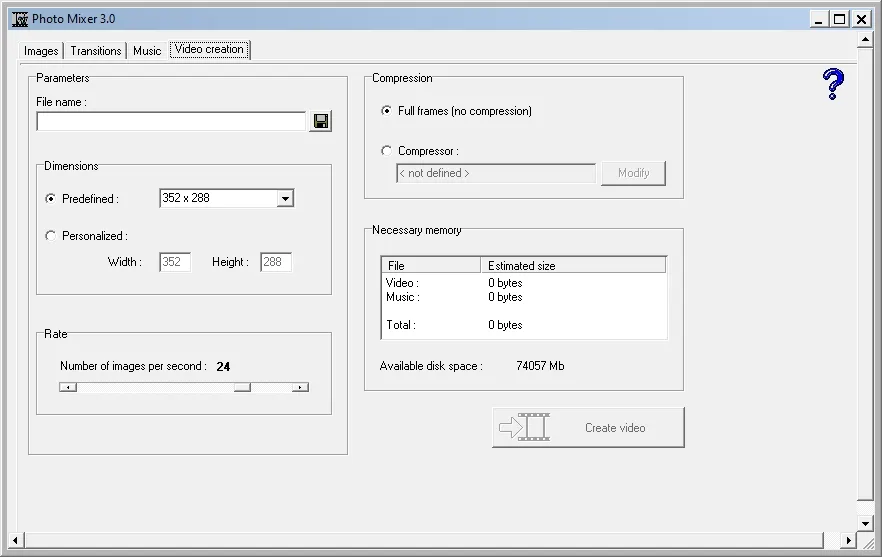This screenshot has width=882, height=557.
Task: Click rate slider right arrow
Action: [x=300, y=387]
